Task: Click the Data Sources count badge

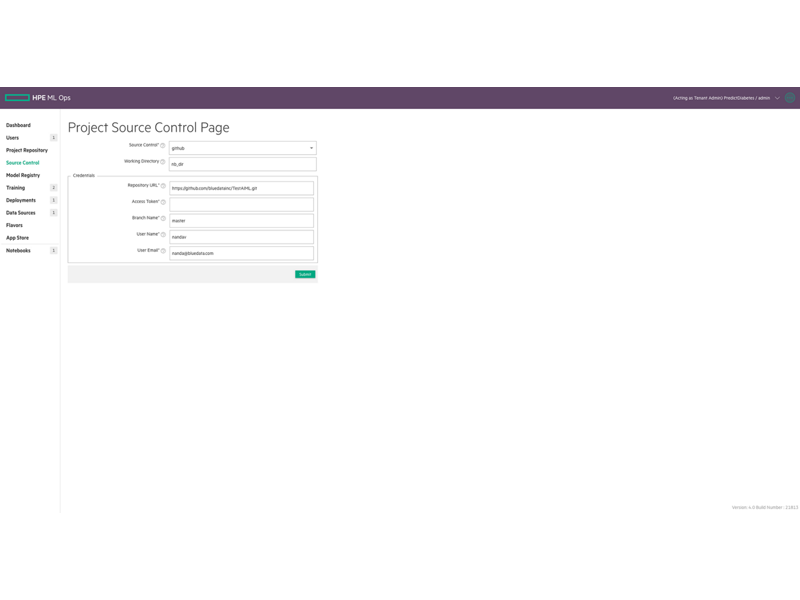Action: point(54,213)
